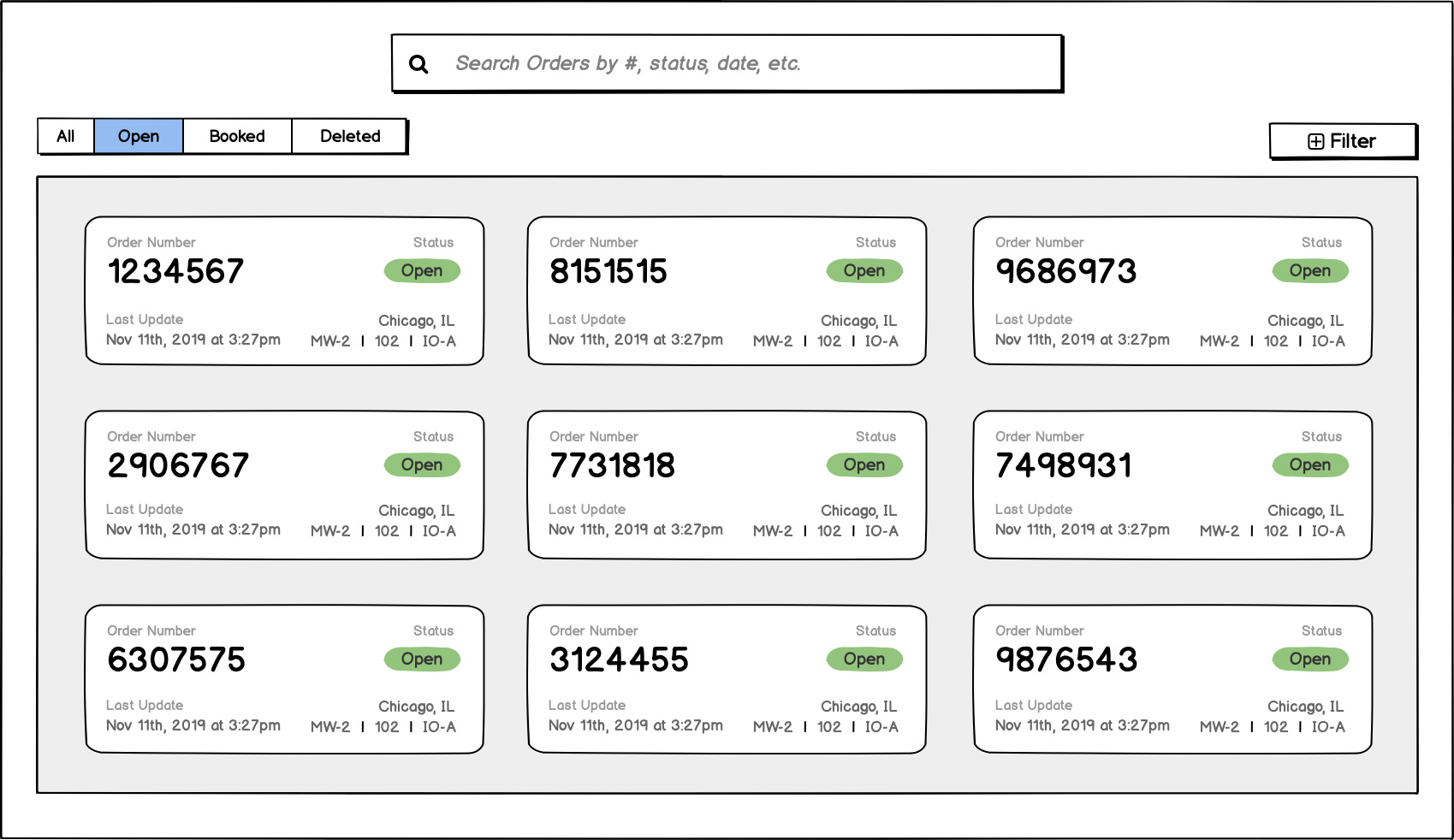Select order number 9686973
This screenshot has width=1454, height=840.
tap(1066, 272)
